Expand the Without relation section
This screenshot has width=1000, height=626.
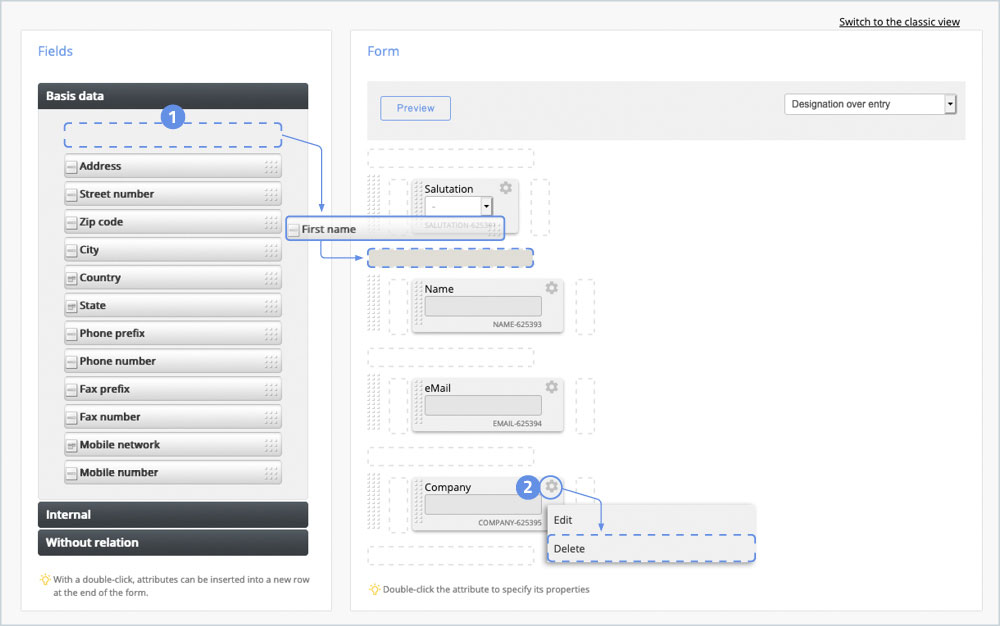point(172,543)
